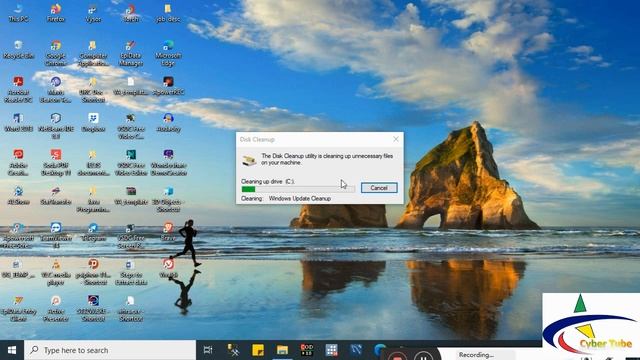Open the Recycle Bin icon
Image resolution: width=640 pixels, height=360 pixels.
(x=18, y=50)
